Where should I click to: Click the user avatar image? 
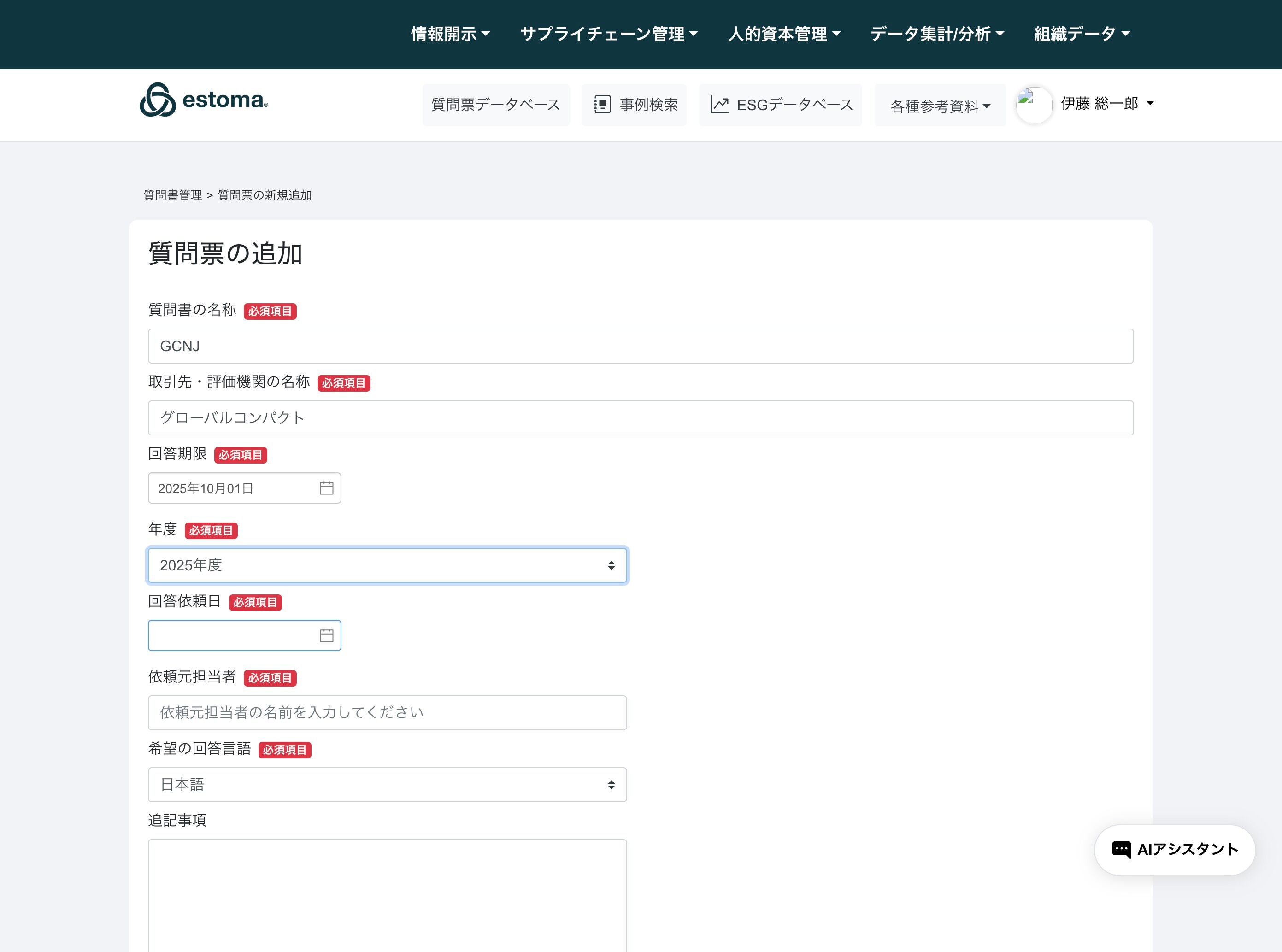click(1034, 104)
